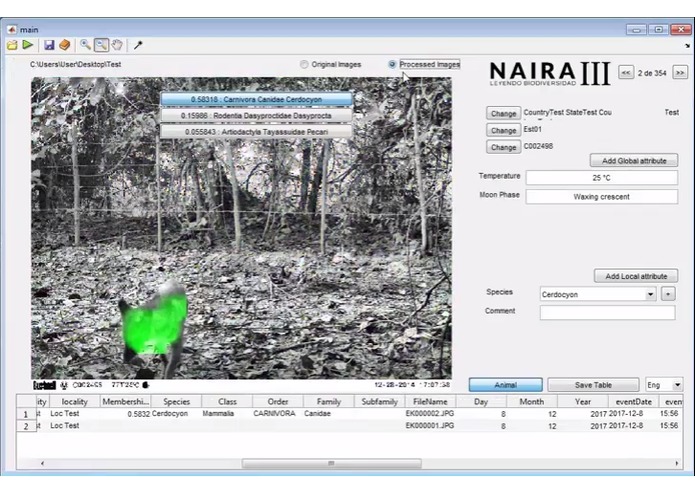This screenshot has height=494, width=695.
Task: Click the Subfamily column header
Action: pos(379,401)
